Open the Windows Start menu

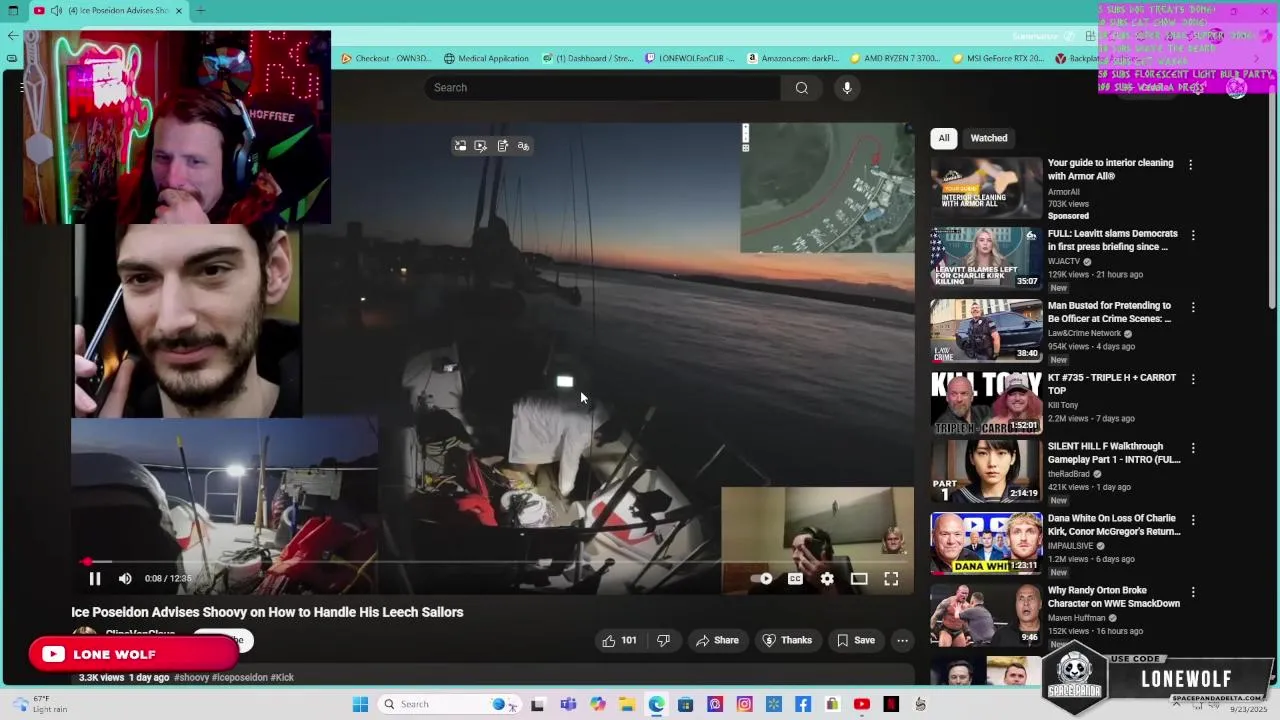click(x=360, y=704)
